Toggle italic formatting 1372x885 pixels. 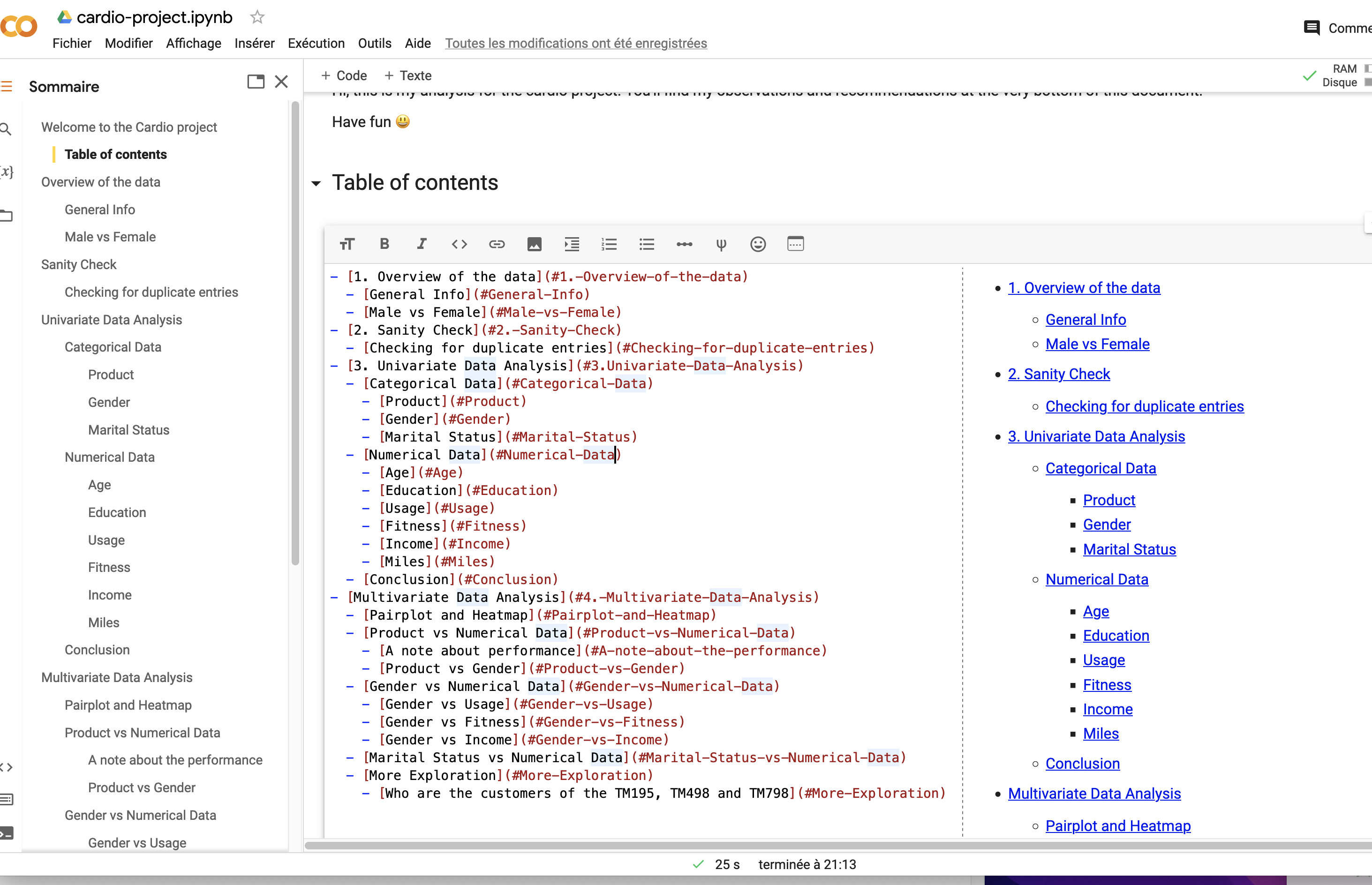pyautogui.click(x=422, y=244)
